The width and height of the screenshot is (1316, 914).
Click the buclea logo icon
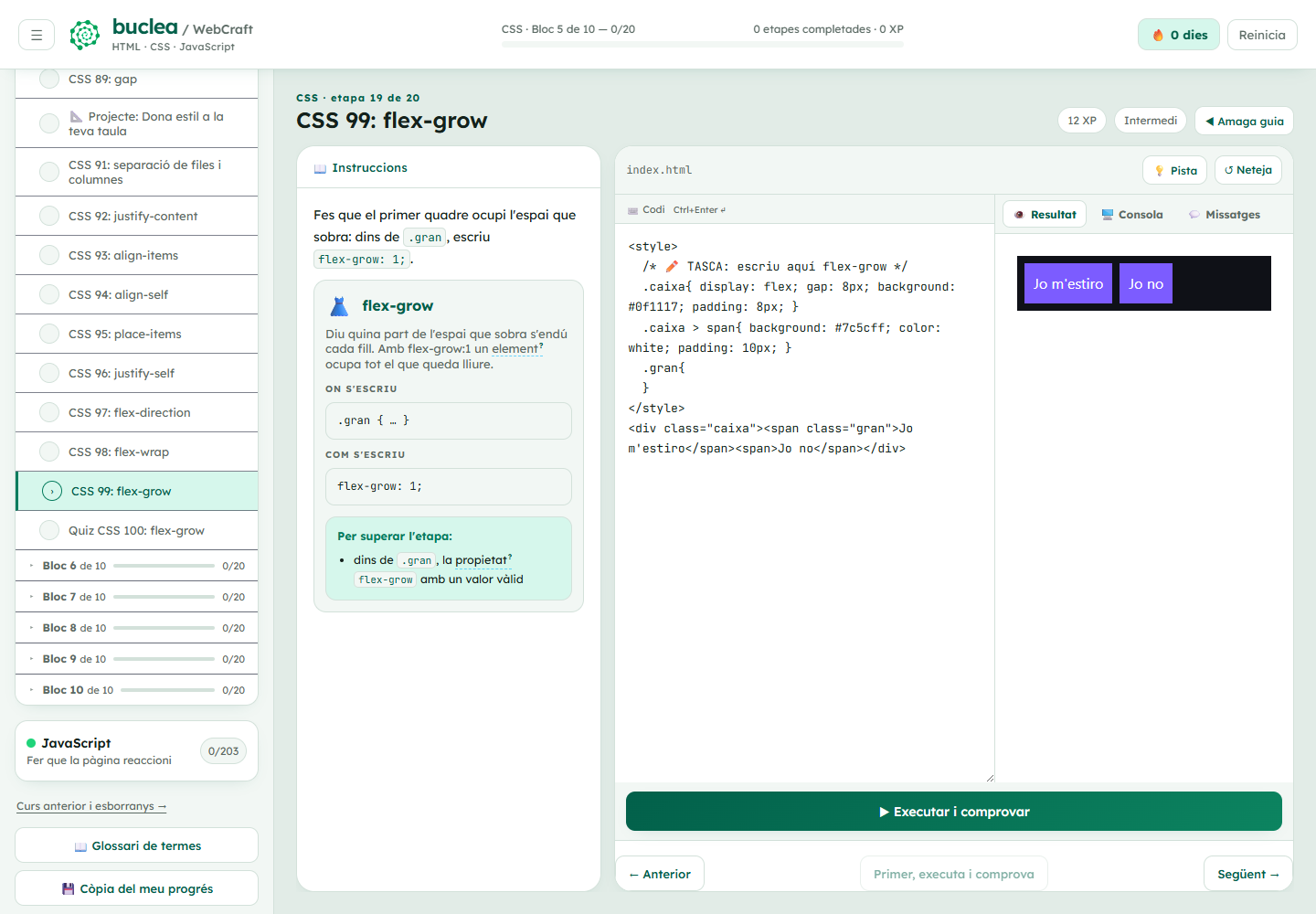tap(85, 35)
